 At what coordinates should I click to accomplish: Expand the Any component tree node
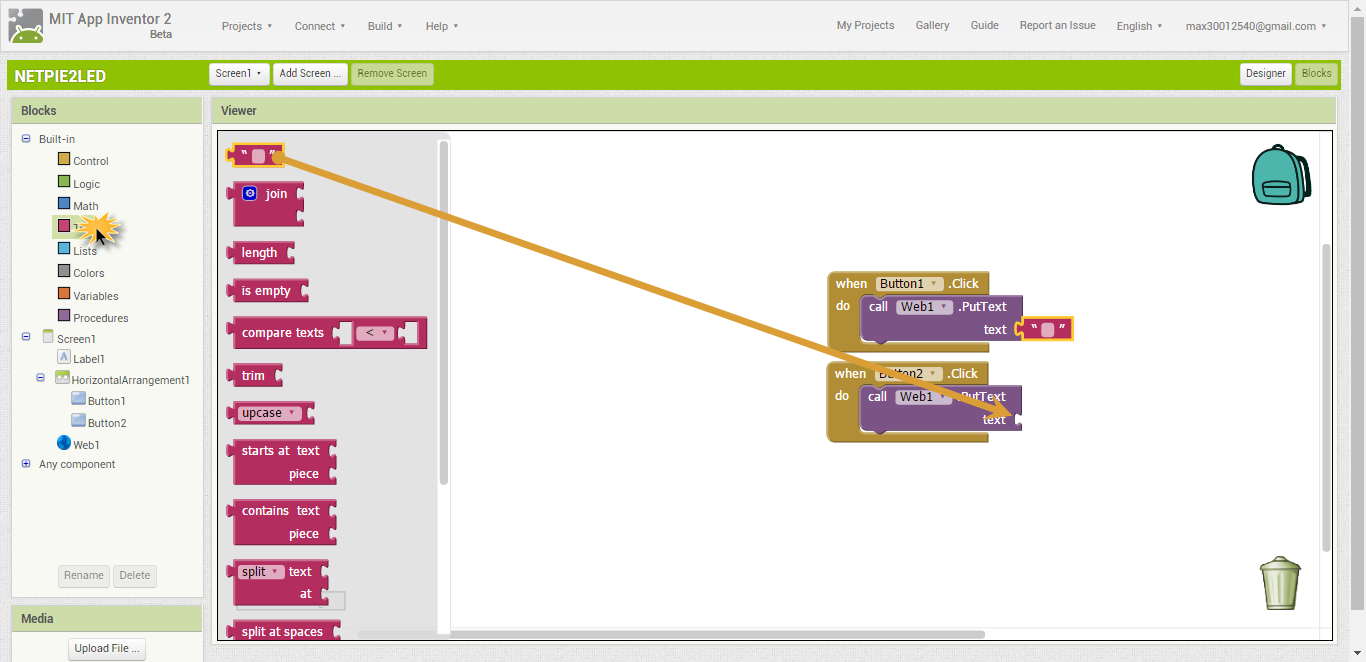[x=26, y=464]
